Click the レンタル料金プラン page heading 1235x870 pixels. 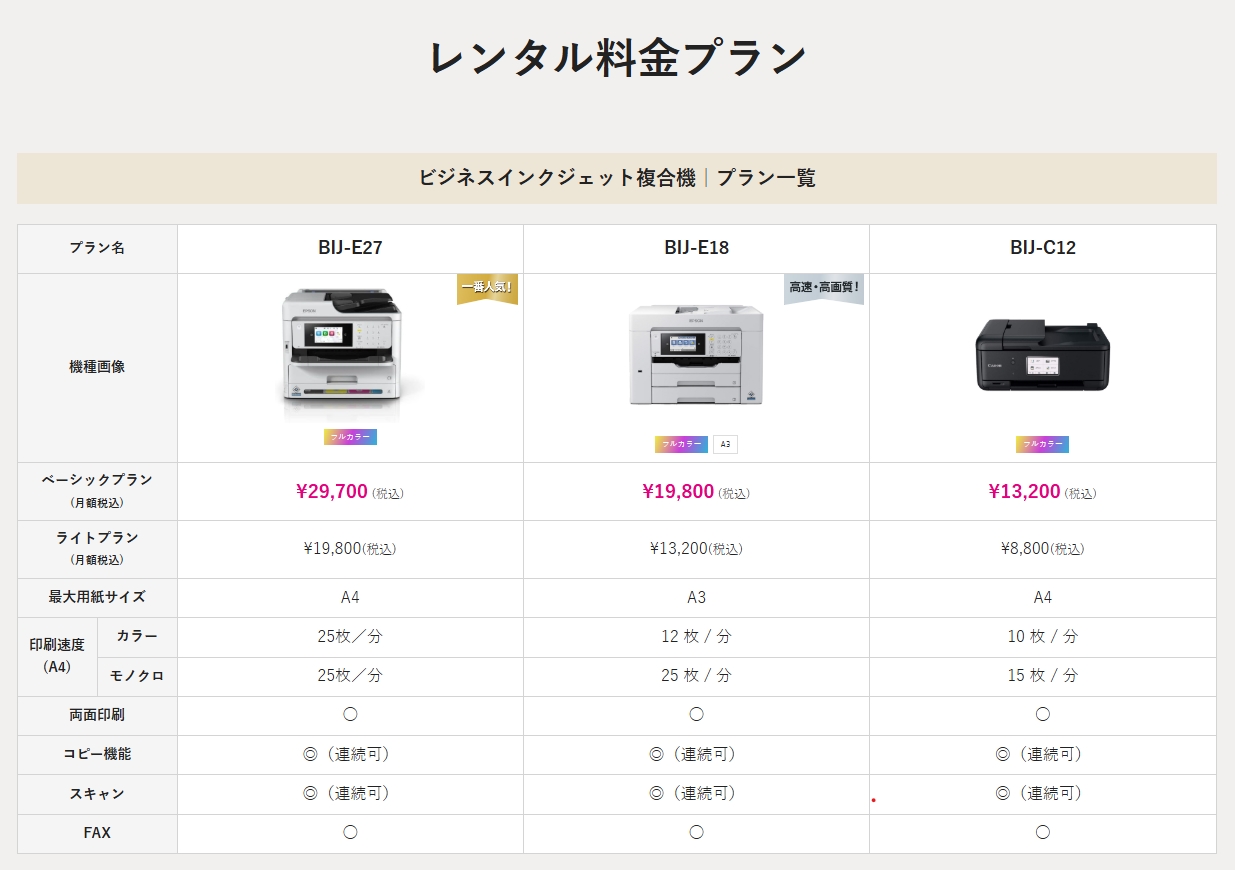pyautogui.click(x=617, y=58)
